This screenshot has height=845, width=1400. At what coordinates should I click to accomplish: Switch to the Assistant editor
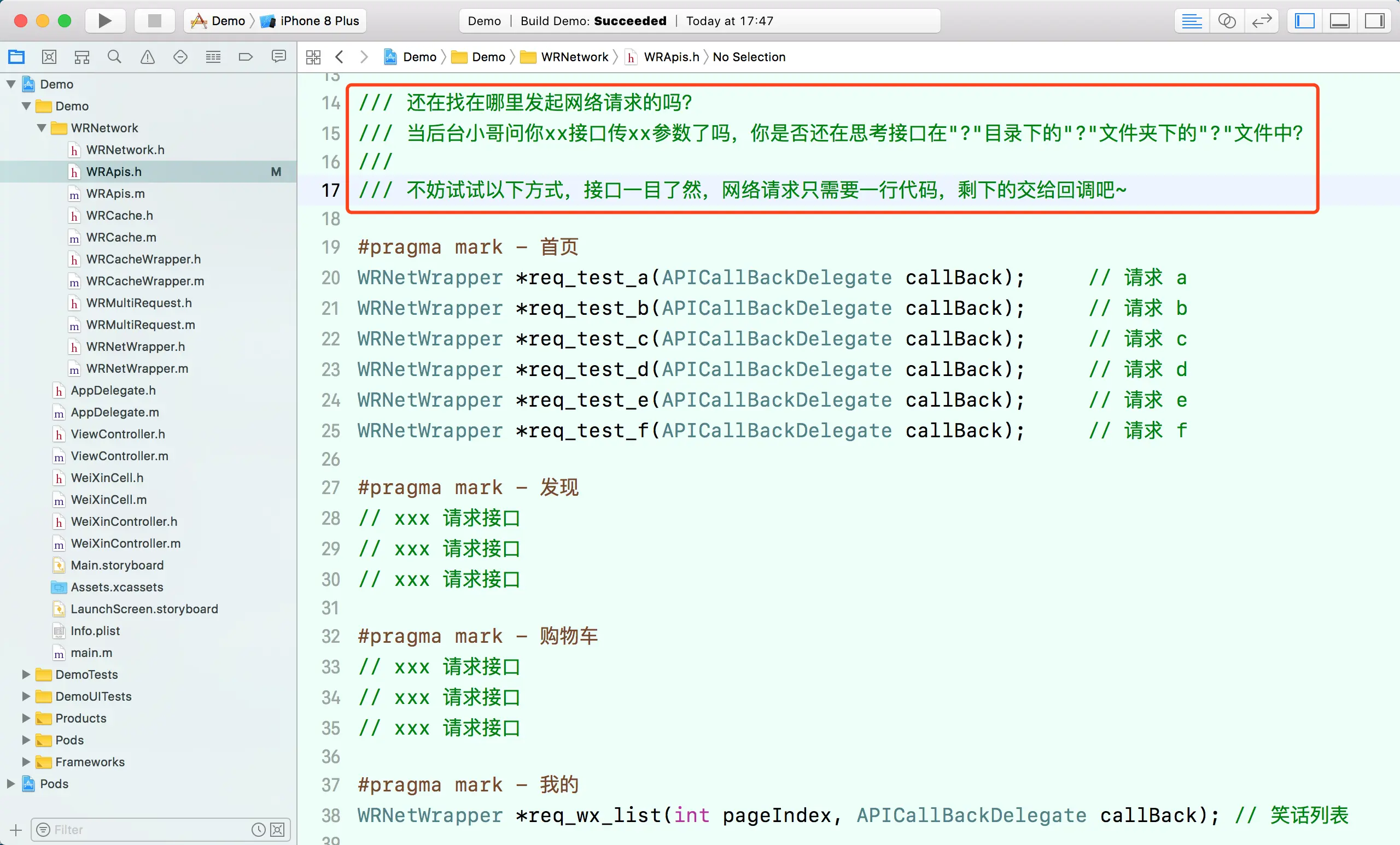pos(1227,21)
